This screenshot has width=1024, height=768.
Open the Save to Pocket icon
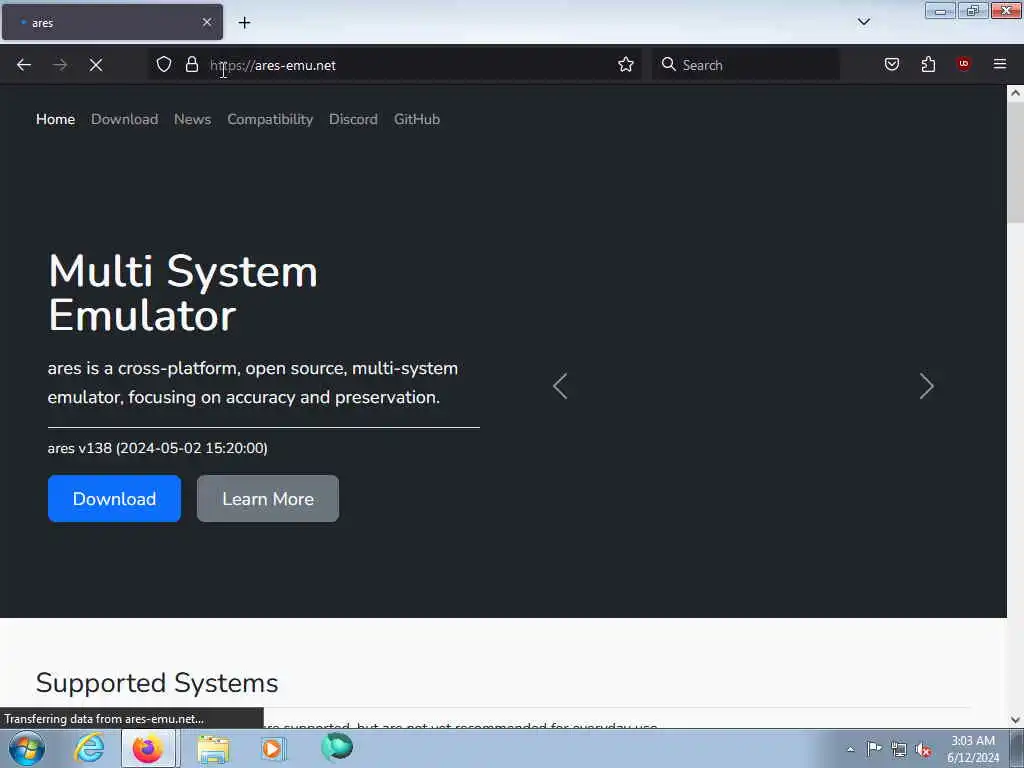coord(891,65)
